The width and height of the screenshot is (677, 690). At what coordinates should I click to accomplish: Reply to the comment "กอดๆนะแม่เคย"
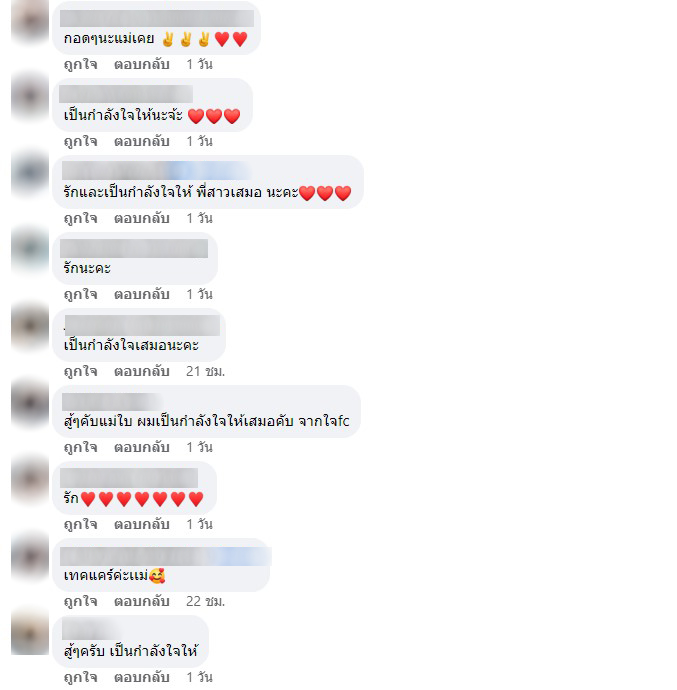click(142, 65)
